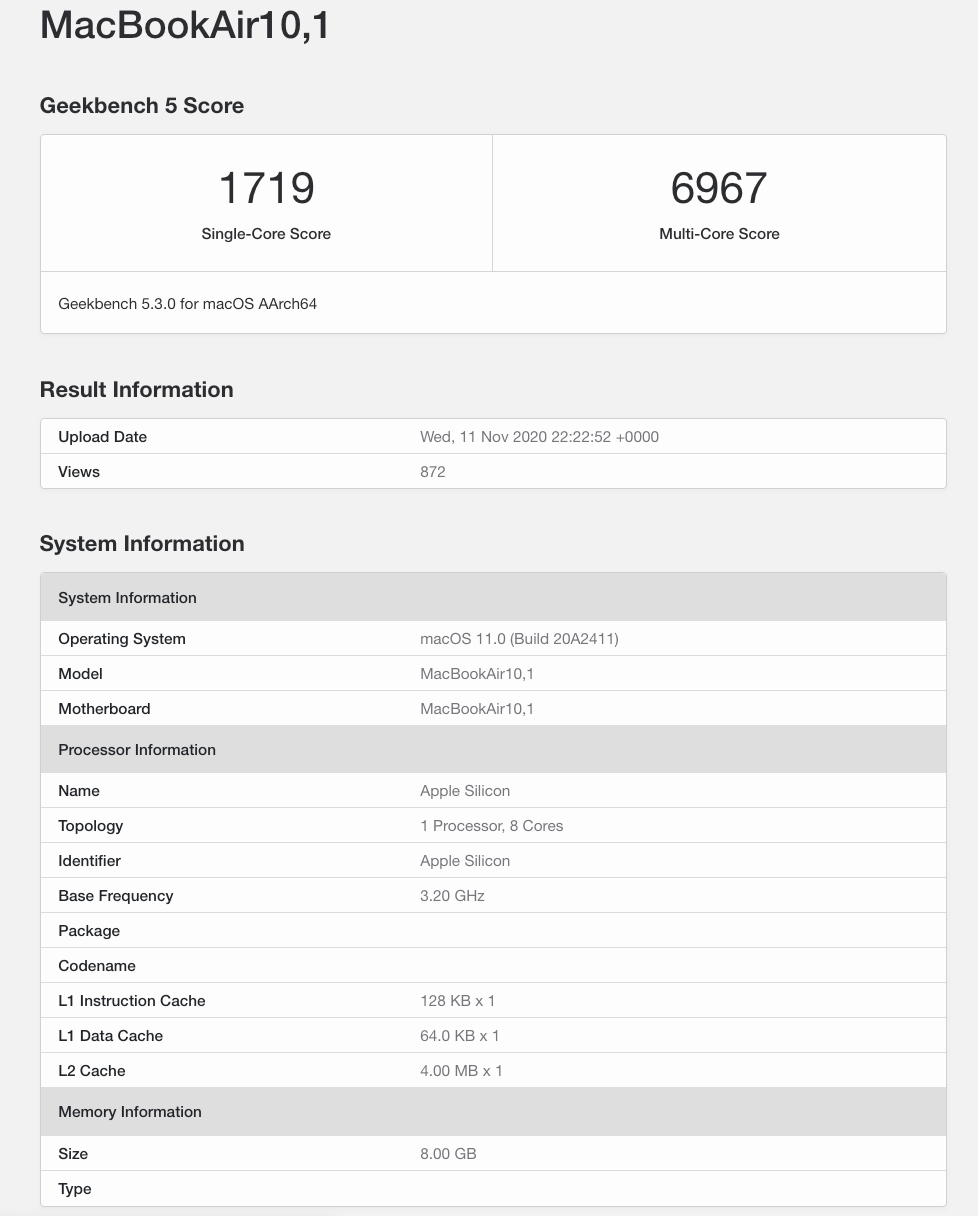Select the 128 KB x 1 value
978x1216 pixels.
(458, 1001)
